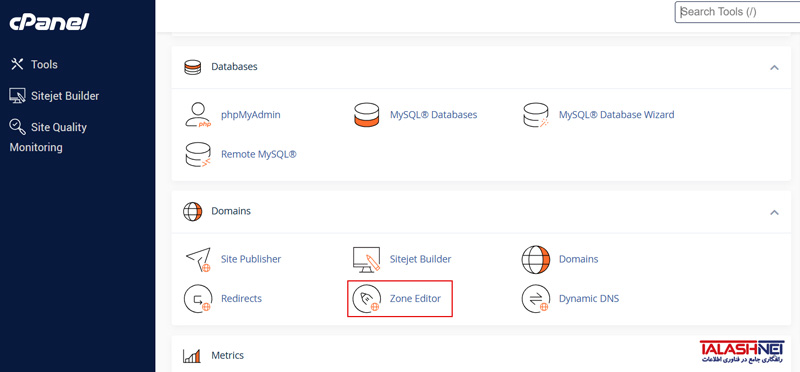This screenshot has width=800, height=372.
Task: Click the Sitejet Builder monitor icon in sidebar
Action: click(17, 96)
